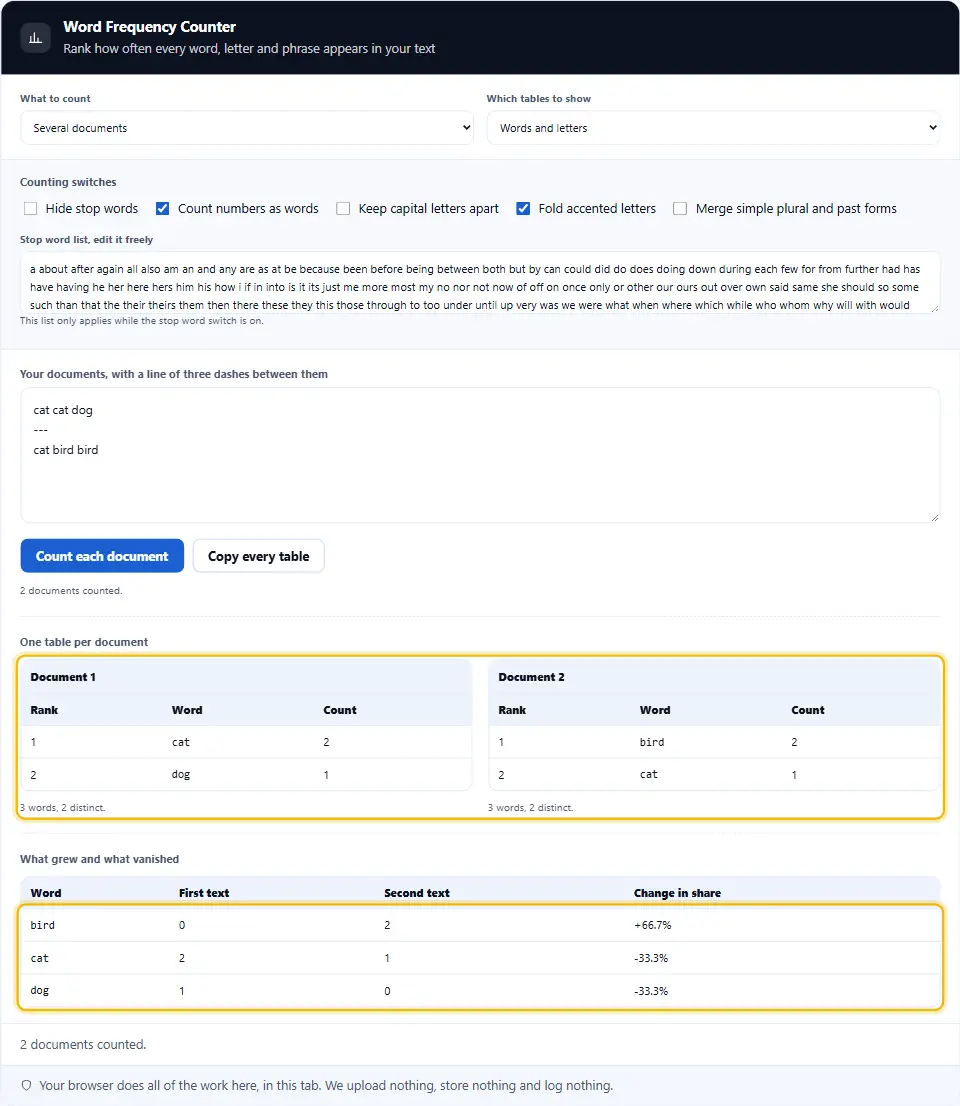Click the bird cell in Document 2
This screenshot has width=960, height=1106.
tap(652, 742)
